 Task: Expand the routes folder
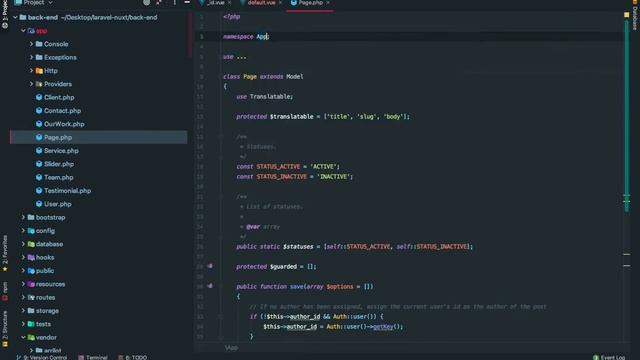click(x=23, y=298)
